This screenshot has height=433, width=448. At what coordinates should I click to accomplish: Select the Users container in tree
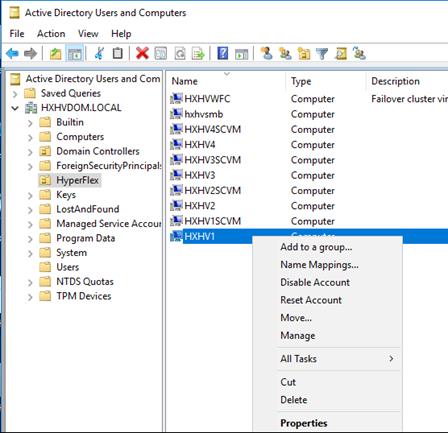pyautogui.click(x=68, y=267)
